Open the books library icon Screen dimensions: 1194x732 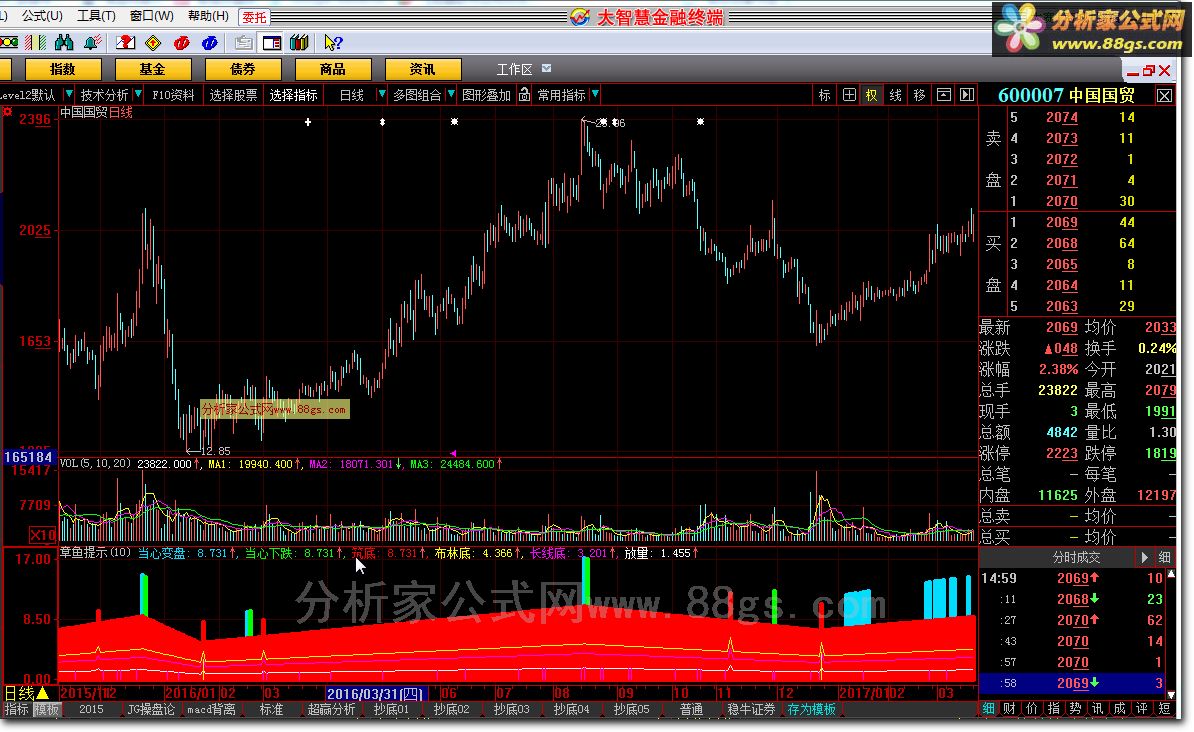pos(299,43)
